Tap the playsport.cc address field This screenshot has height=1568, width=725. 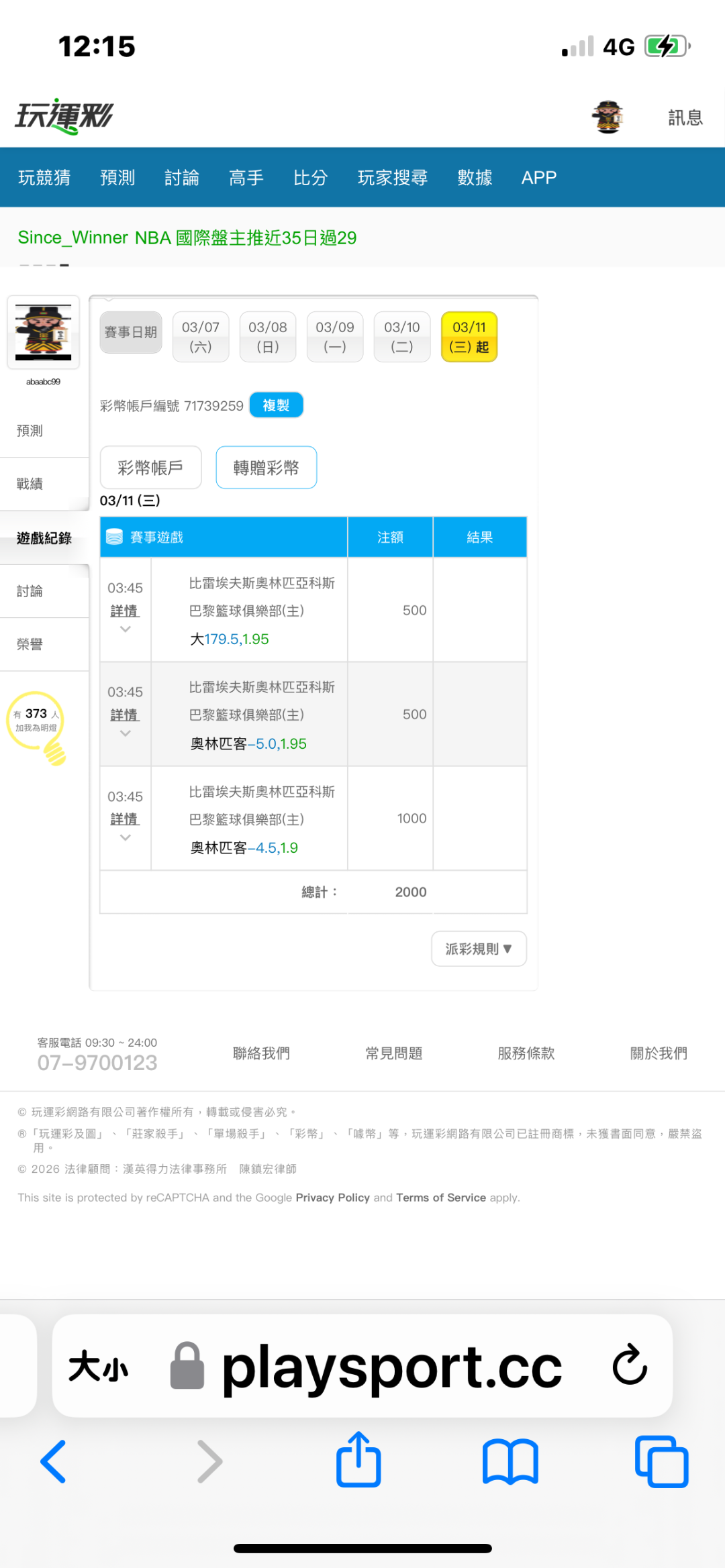click(392, 1366)
